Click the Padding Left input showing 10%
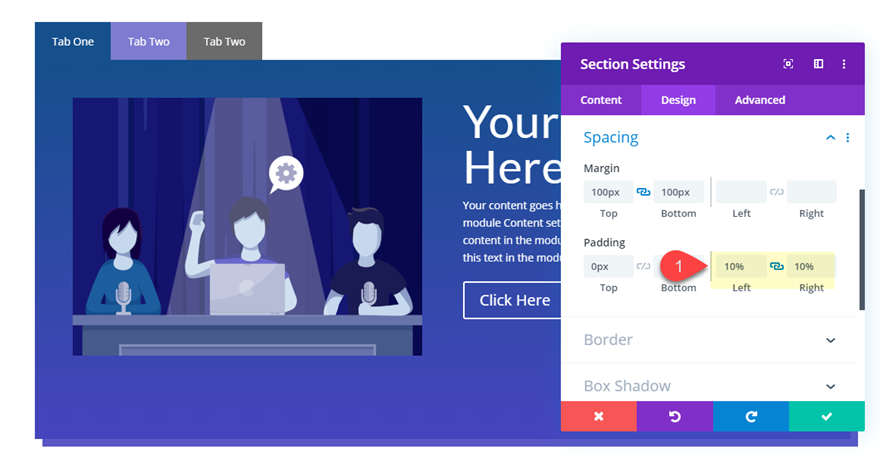The image size is (880, 461). (x=741, y=266)
